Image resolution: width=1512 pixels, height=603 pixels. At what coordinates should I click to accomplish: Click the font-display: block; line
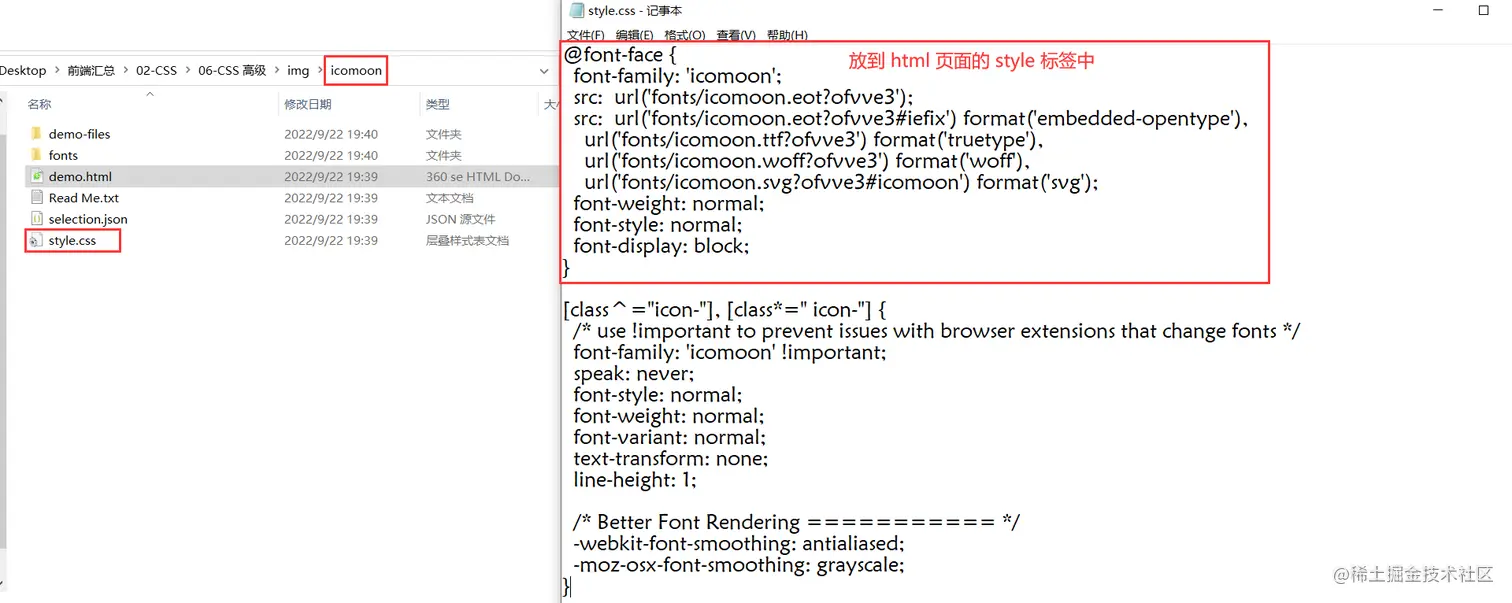click(x=661, y=246)
